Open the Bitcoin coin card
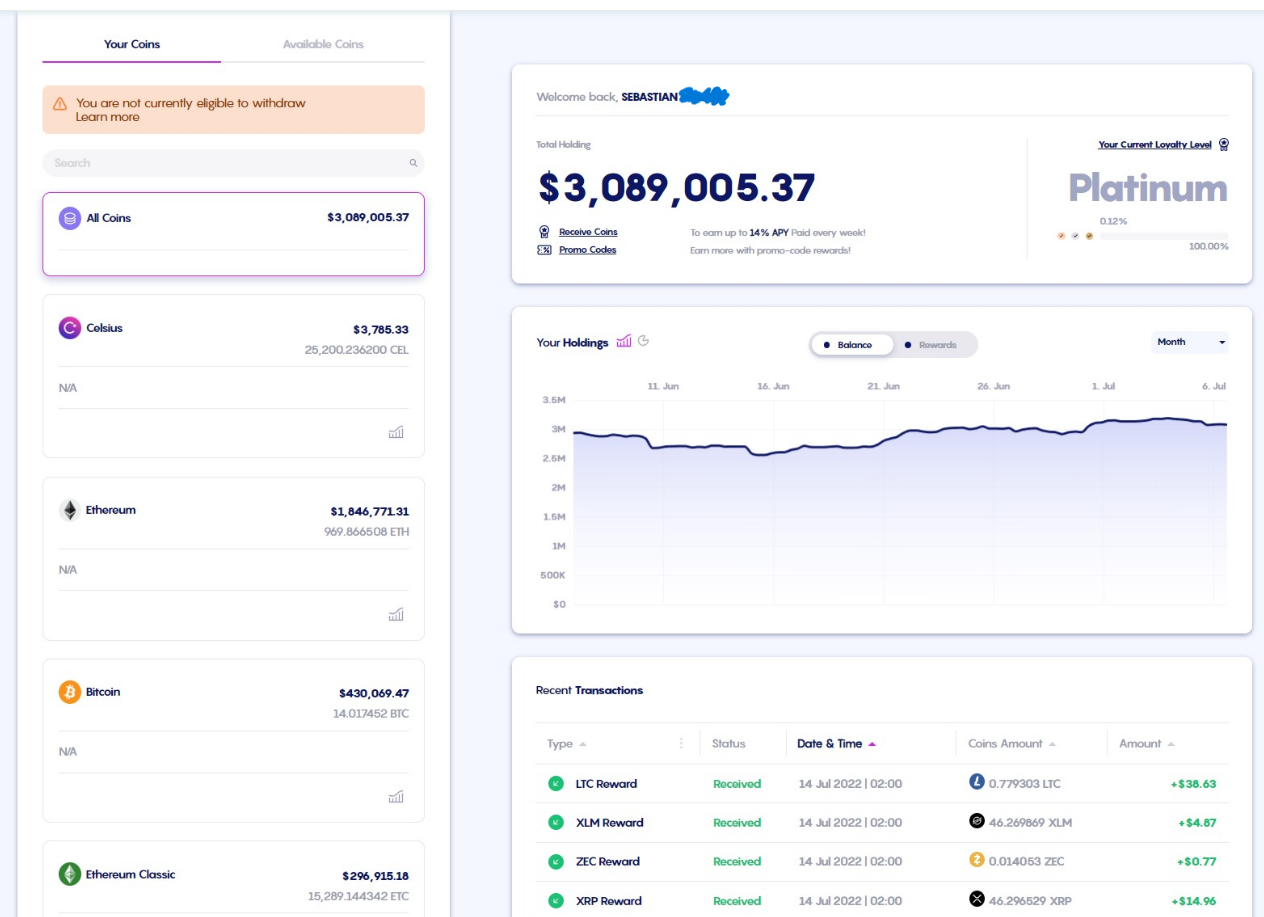This screenshot has width=1264, height=917. coord(233,740)
